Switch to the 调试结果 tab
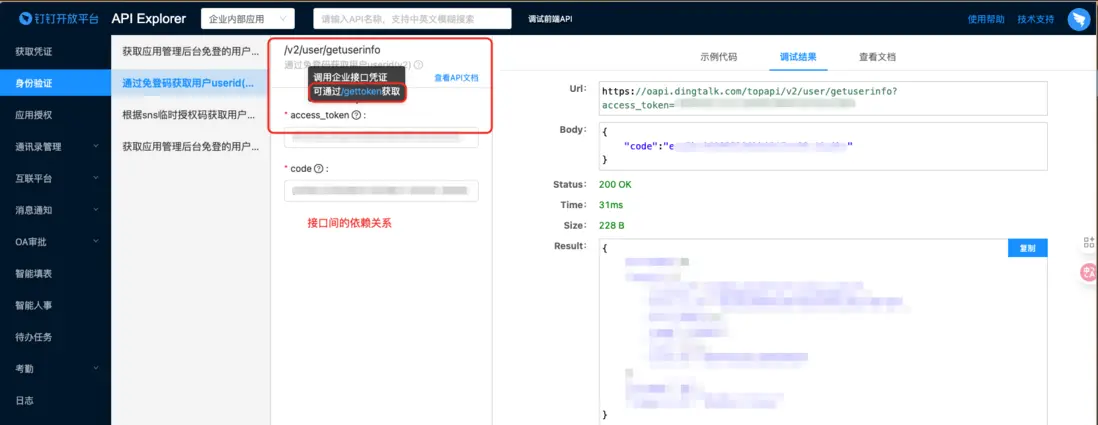Screen dimensions: 1098x425 [x=798, y=57]
